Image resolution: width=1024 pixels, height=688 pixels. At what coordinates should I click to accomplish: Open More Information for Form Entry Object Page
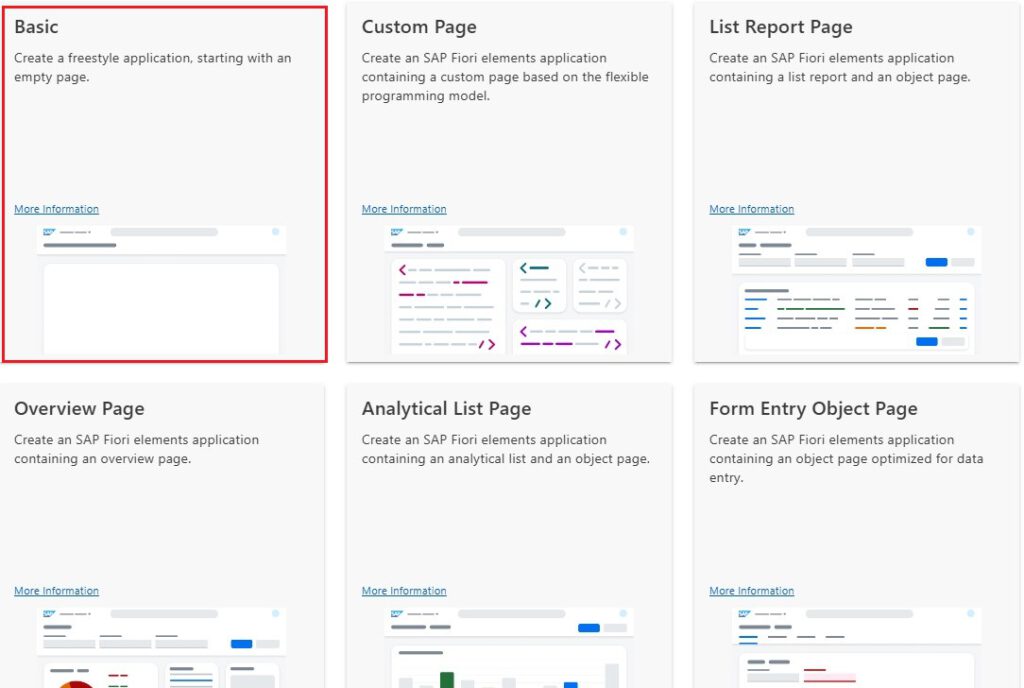(x=751, y=591)
